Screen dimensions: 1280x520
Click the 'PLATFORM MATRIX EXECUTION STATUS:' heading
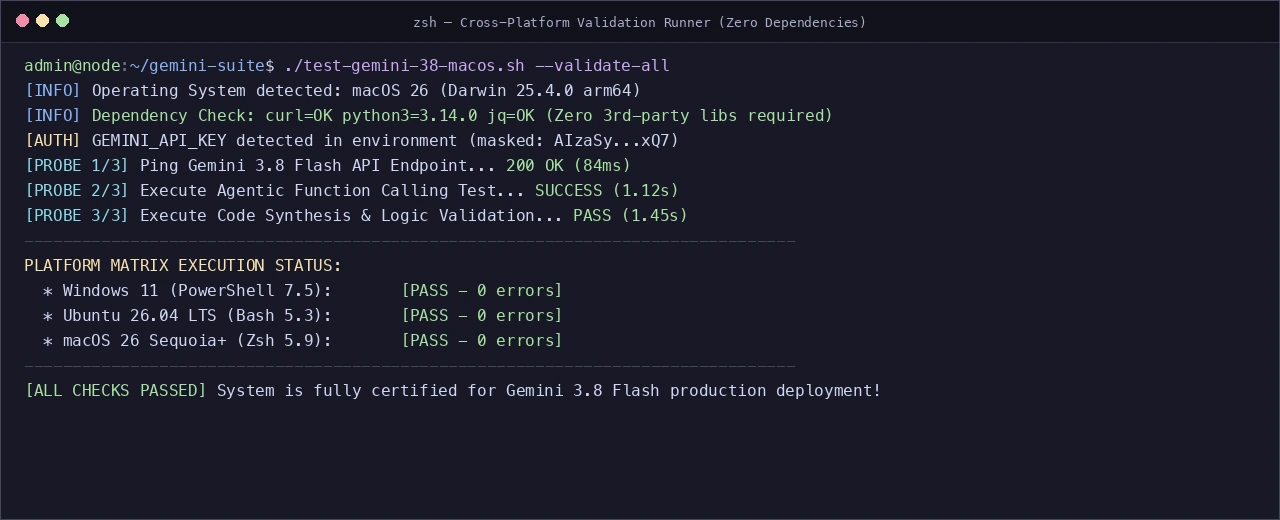pyautogui.click(x=183, y=266)
